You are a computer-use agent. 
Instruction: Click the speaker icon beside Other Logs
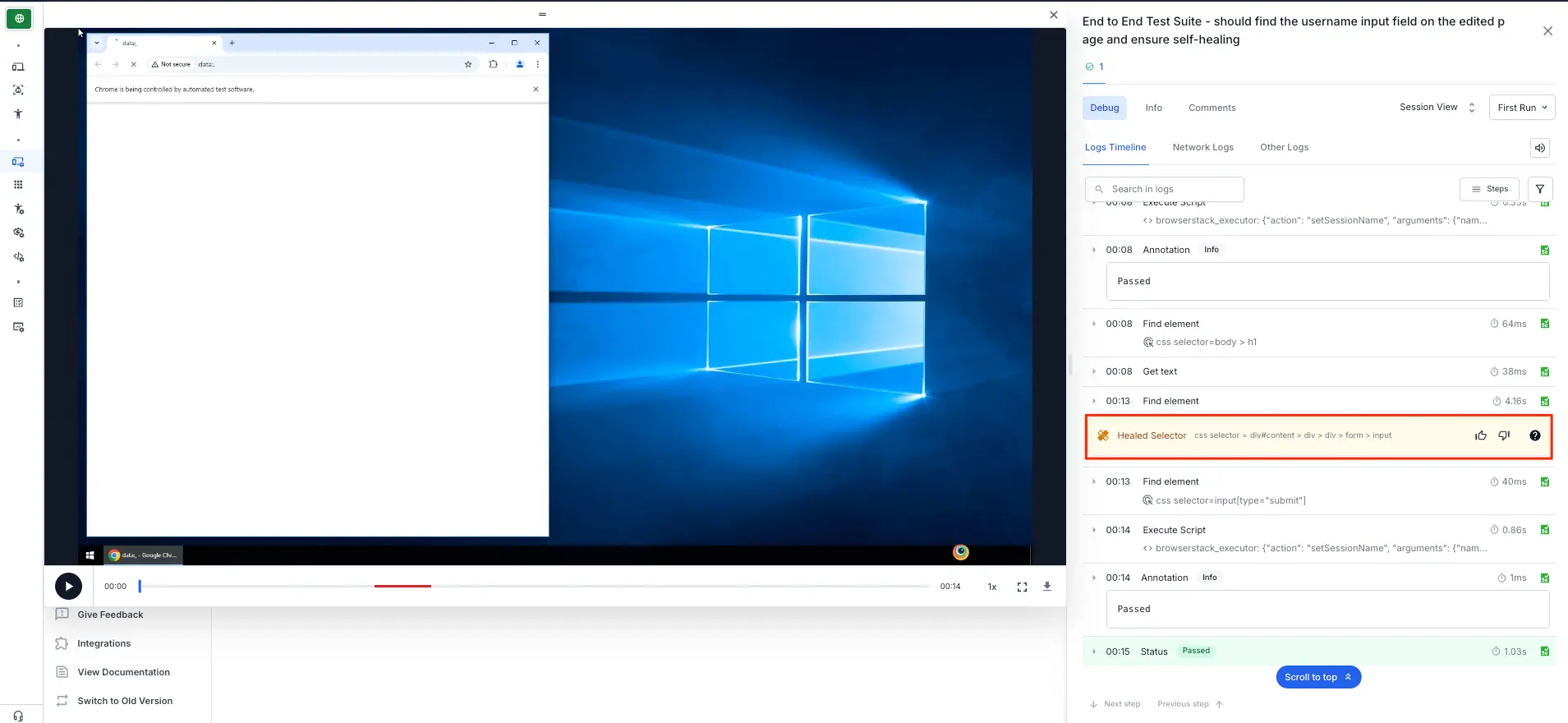pos(1539,148)
